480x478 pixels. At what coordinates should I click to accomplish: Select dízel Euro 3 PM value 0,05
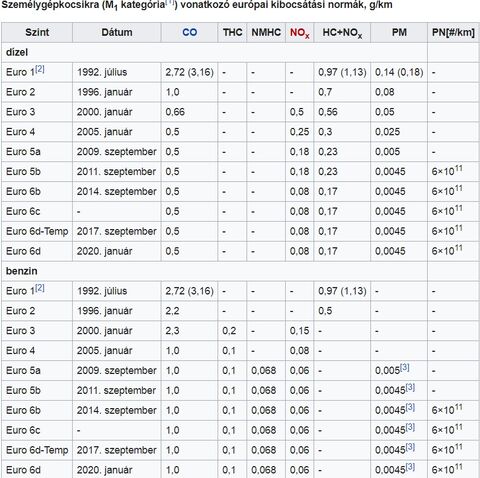385,112
